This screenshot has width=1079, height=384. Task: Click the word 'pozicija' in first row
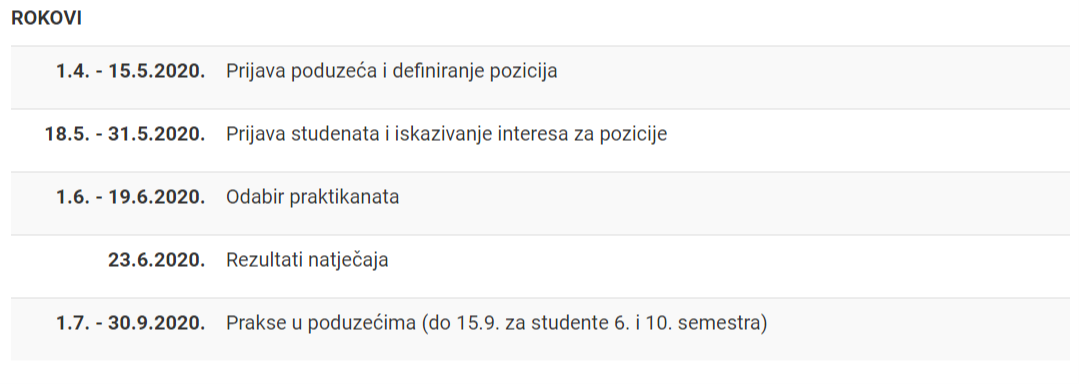[523, 71]
